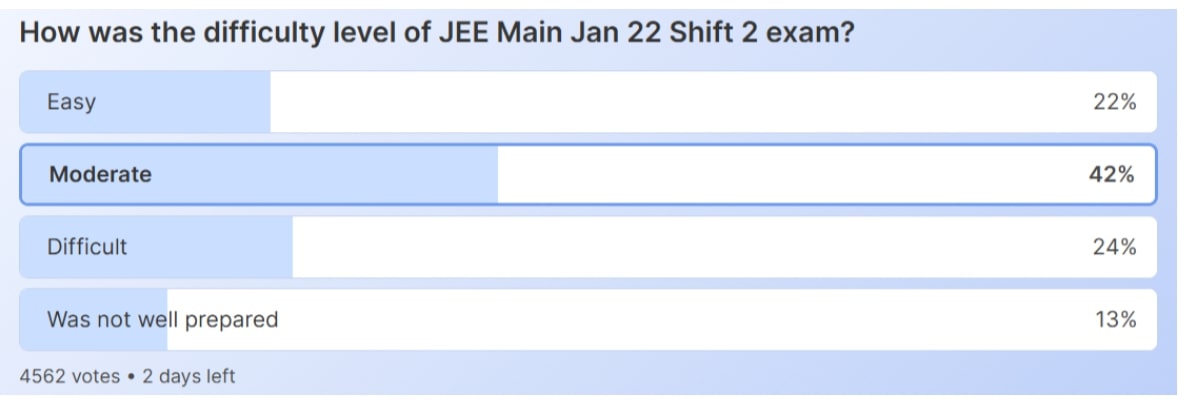
Task: Click the "4562 votes" count
Action: 64,377
